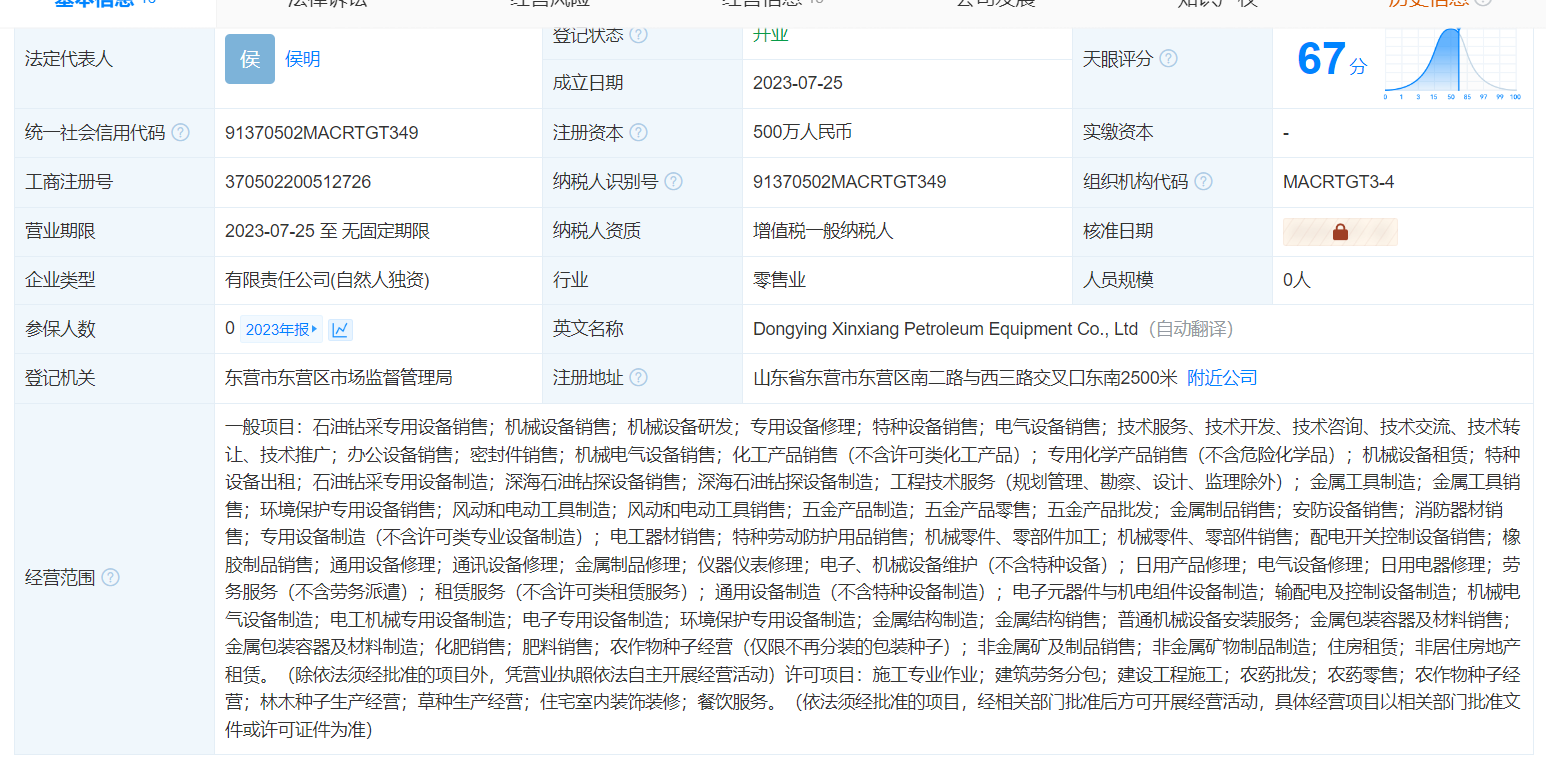This screenshot has width=1546, height=781.
Task: Click help icon next to 统一社会信用代码
Action: pos(180,132)
